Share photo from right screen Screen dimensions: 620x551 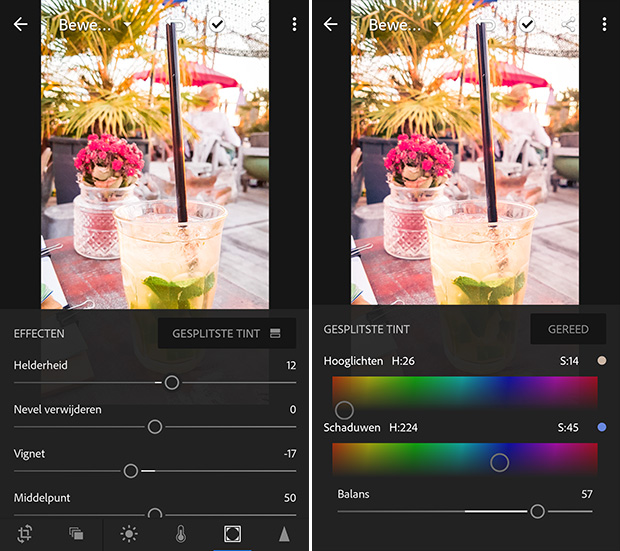568,25
